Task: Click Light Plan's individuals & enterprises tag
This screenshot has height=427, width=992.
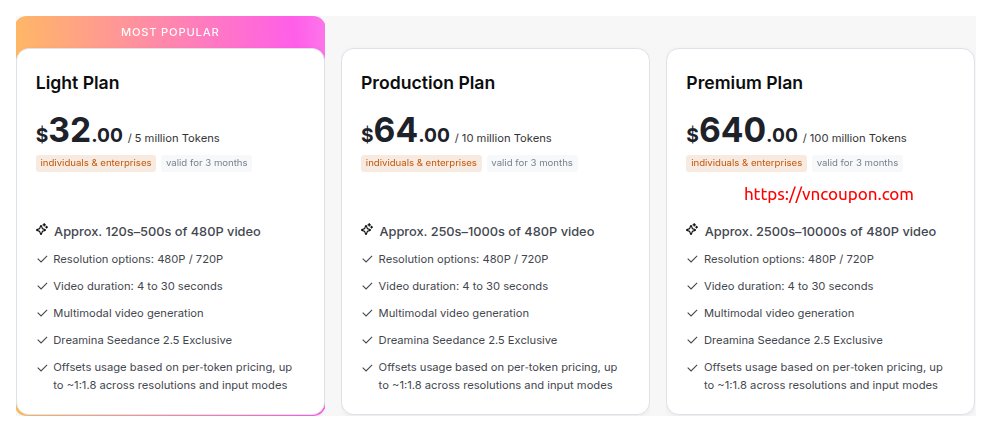Action: coord(96,163)
